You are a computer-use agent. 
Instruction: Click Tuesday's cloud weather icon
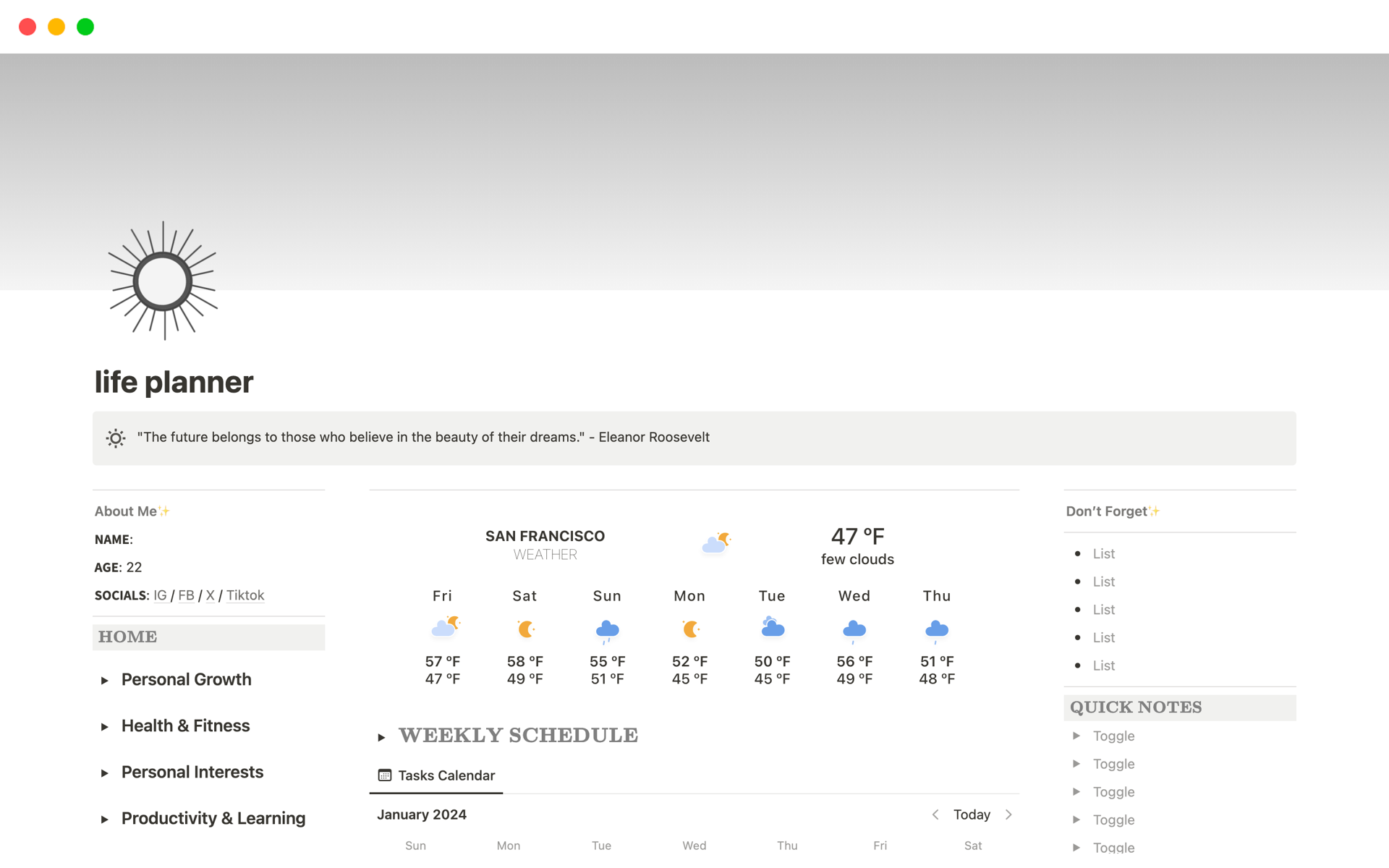[x=773, y=626]
